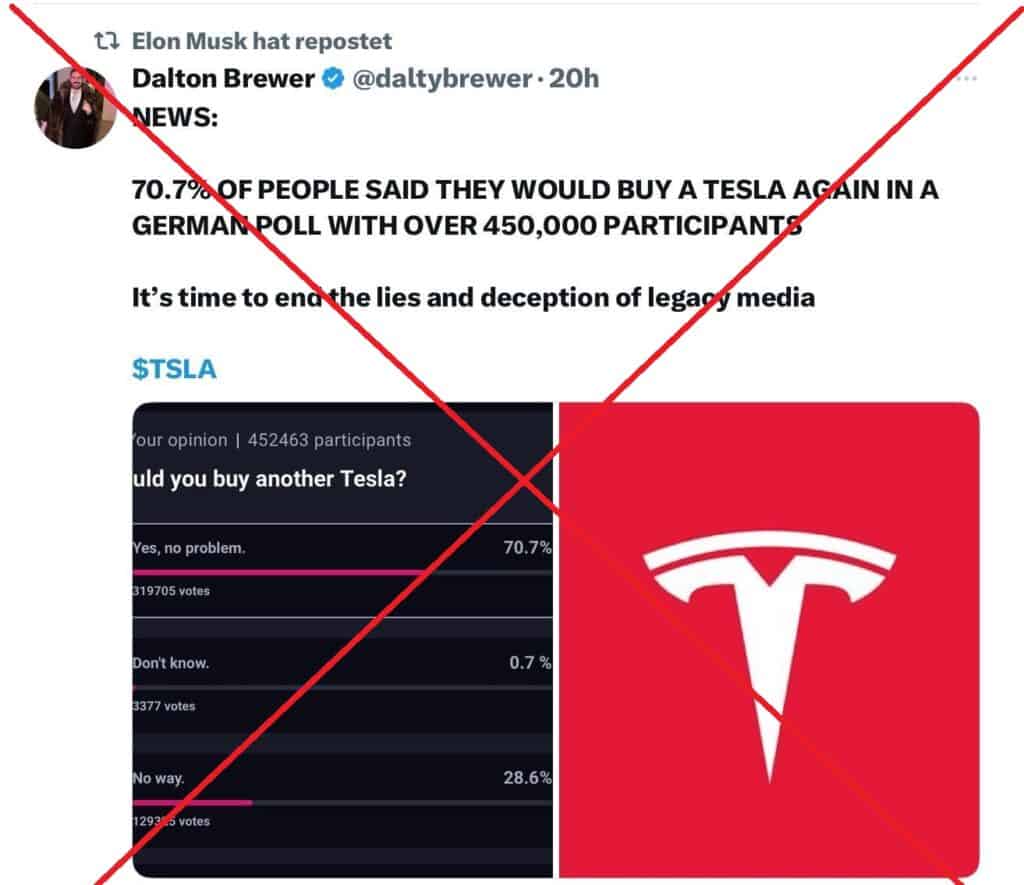The image size is (1024, 885).
Task: Choose the "No way." poll option
Action: (158, 778)
